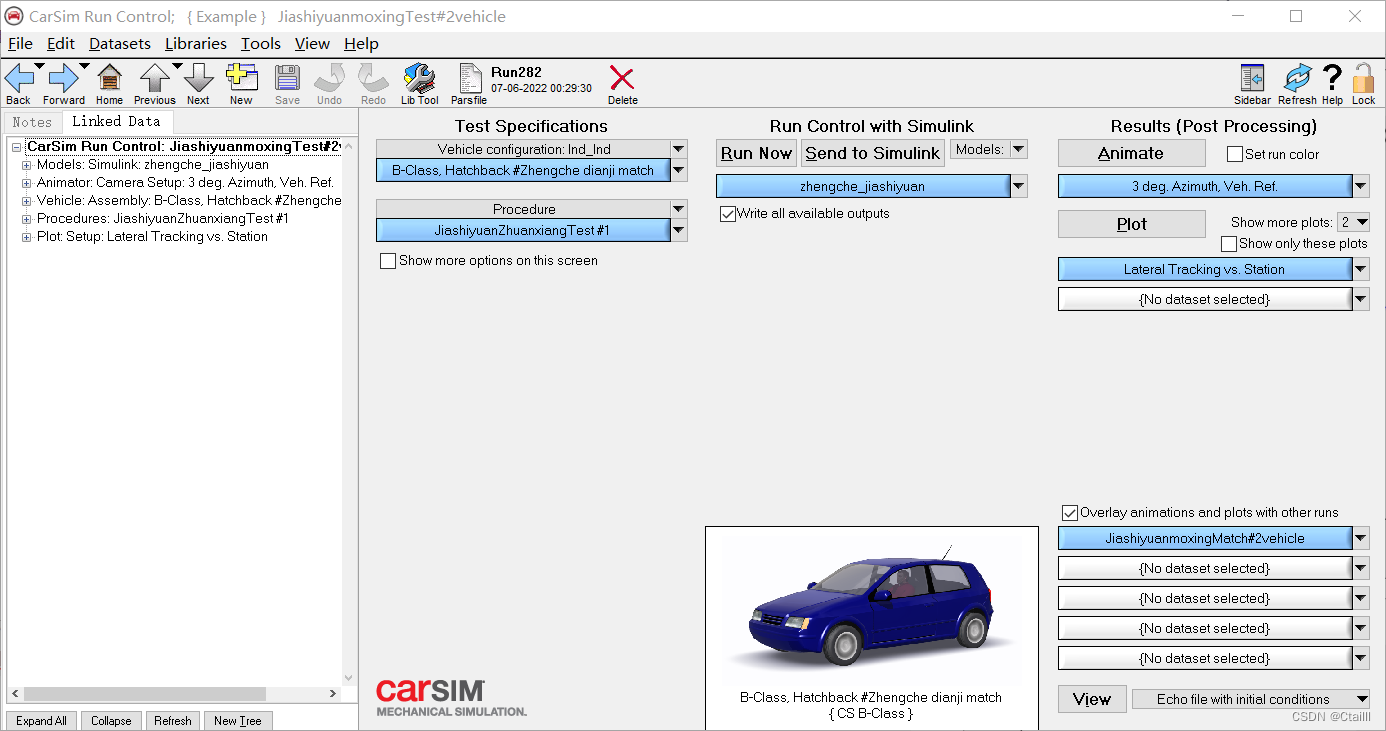The image size is (1386, 731).
Task: Click the Plot button
Action: click(1131, 224)
